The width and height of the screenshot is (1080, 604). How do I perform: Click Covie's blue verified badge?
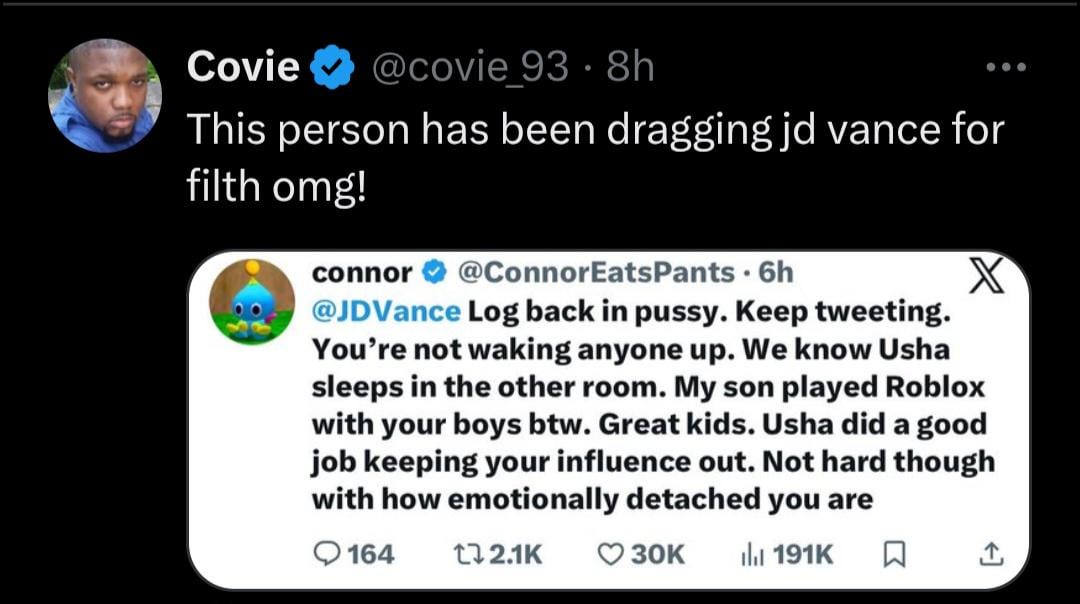(332, 68)
